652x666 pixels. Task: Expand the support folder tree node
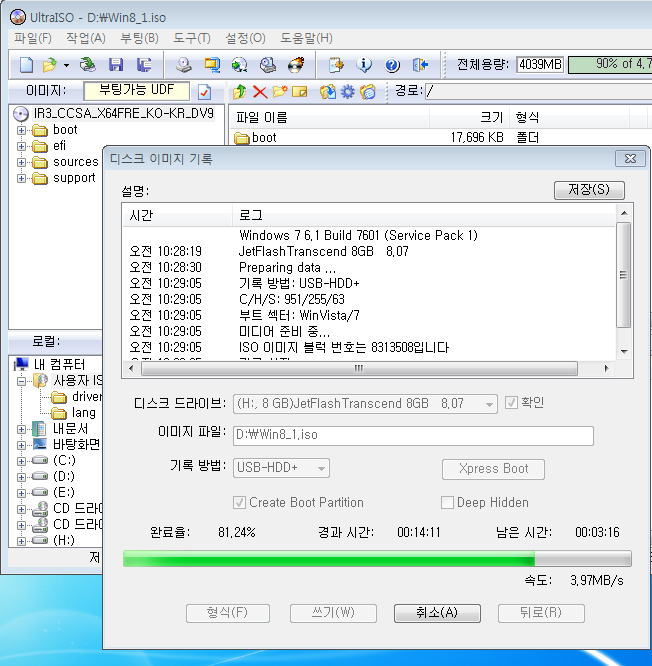pos(21,178)
